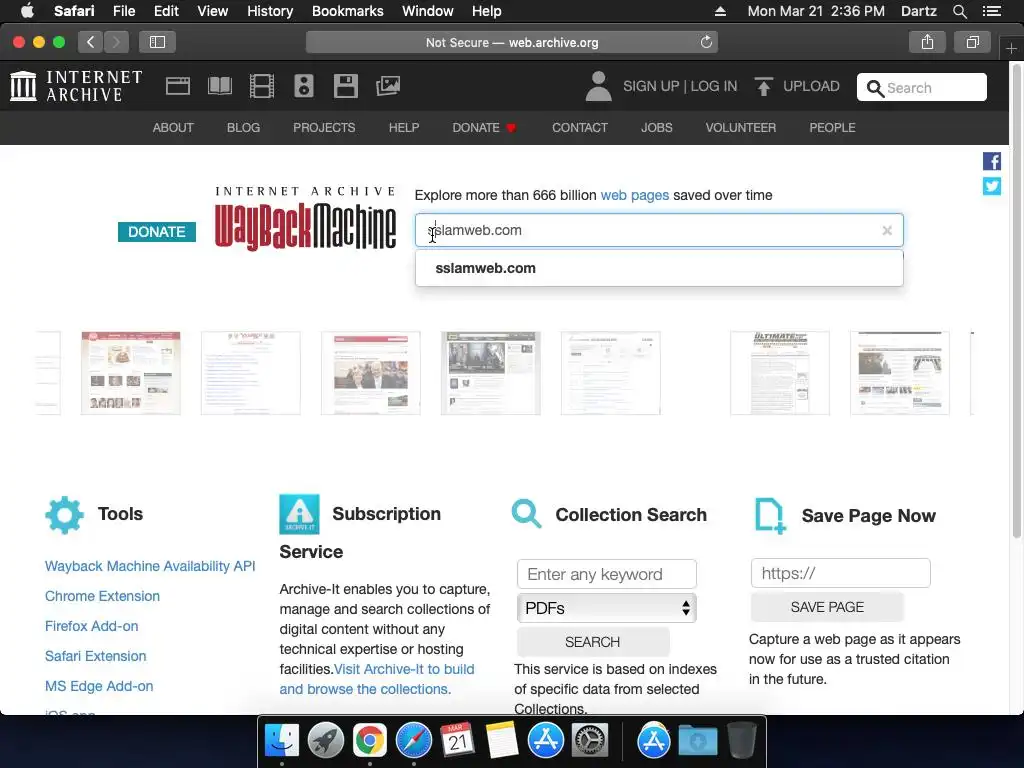Click the eject icon in menu bar
Viewport: 1024px width, 768px height.
point(720,11)
